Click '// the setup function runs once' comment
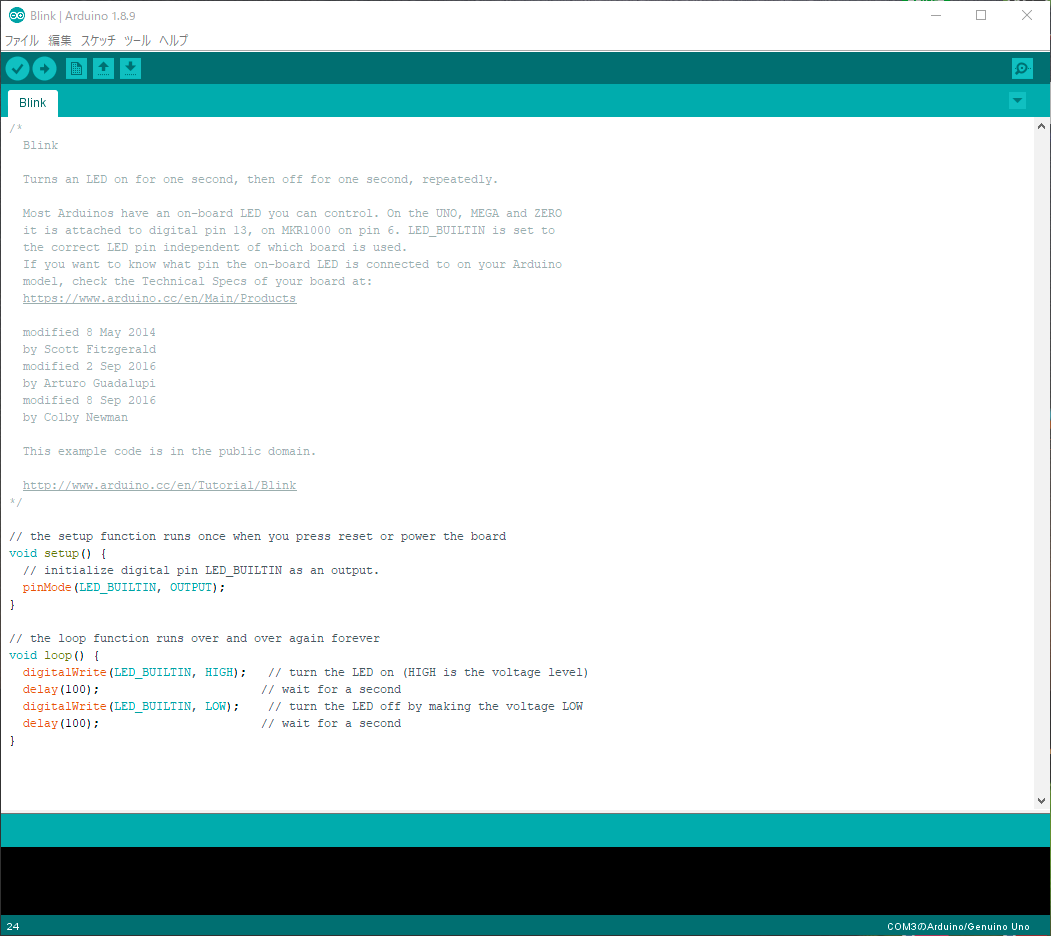Screen dimensions: 1051x936 click(258, 536)
